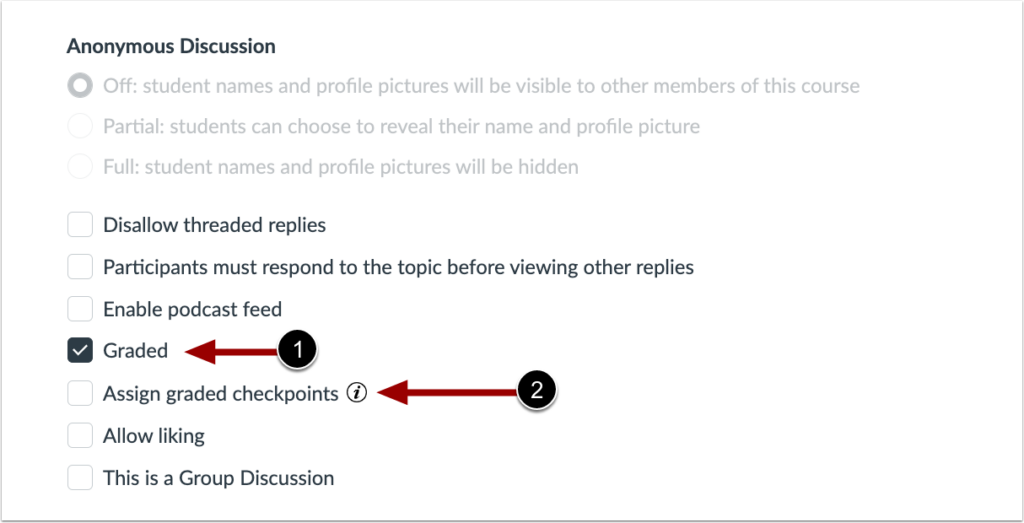1024x523 pixels.
Task: Click the info icon beside Assign graded checkpoints
Action: (x=356, y=393)
